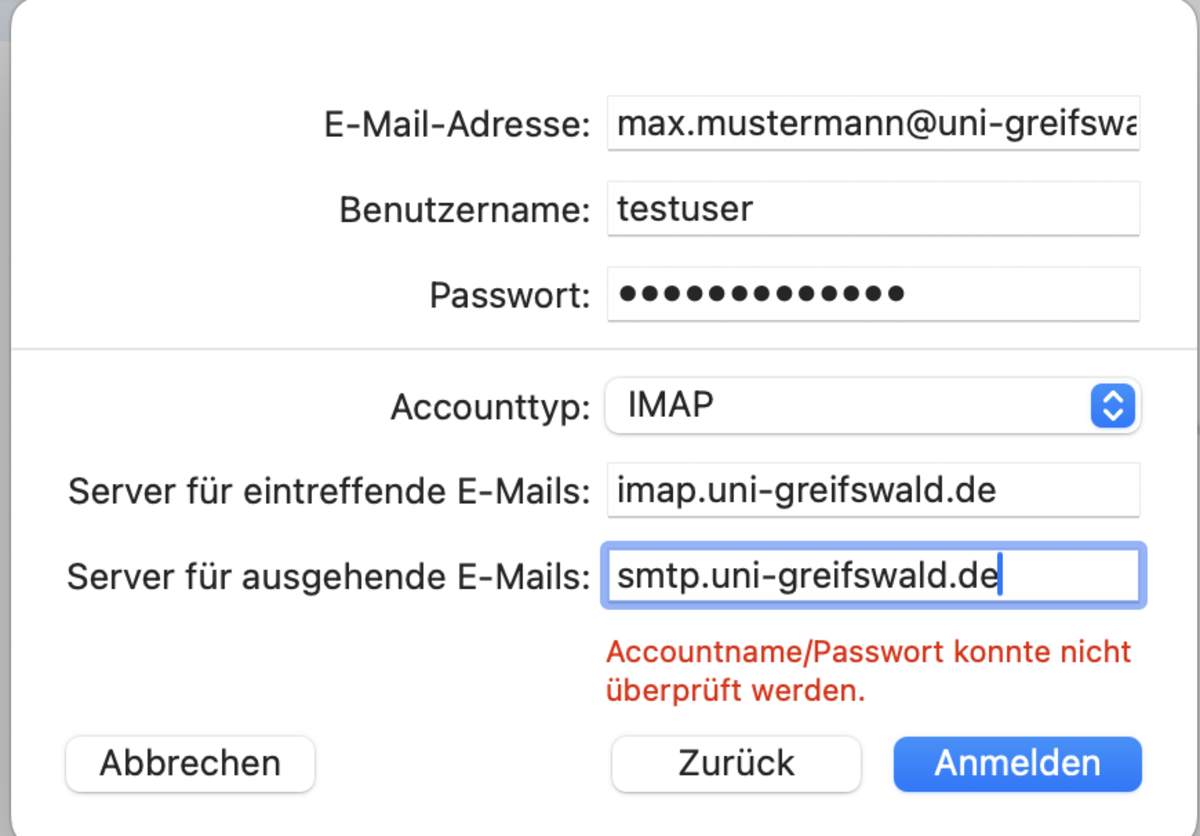Open the Accounttyp dropdown showing IMAP

click(x=850, y=406)
